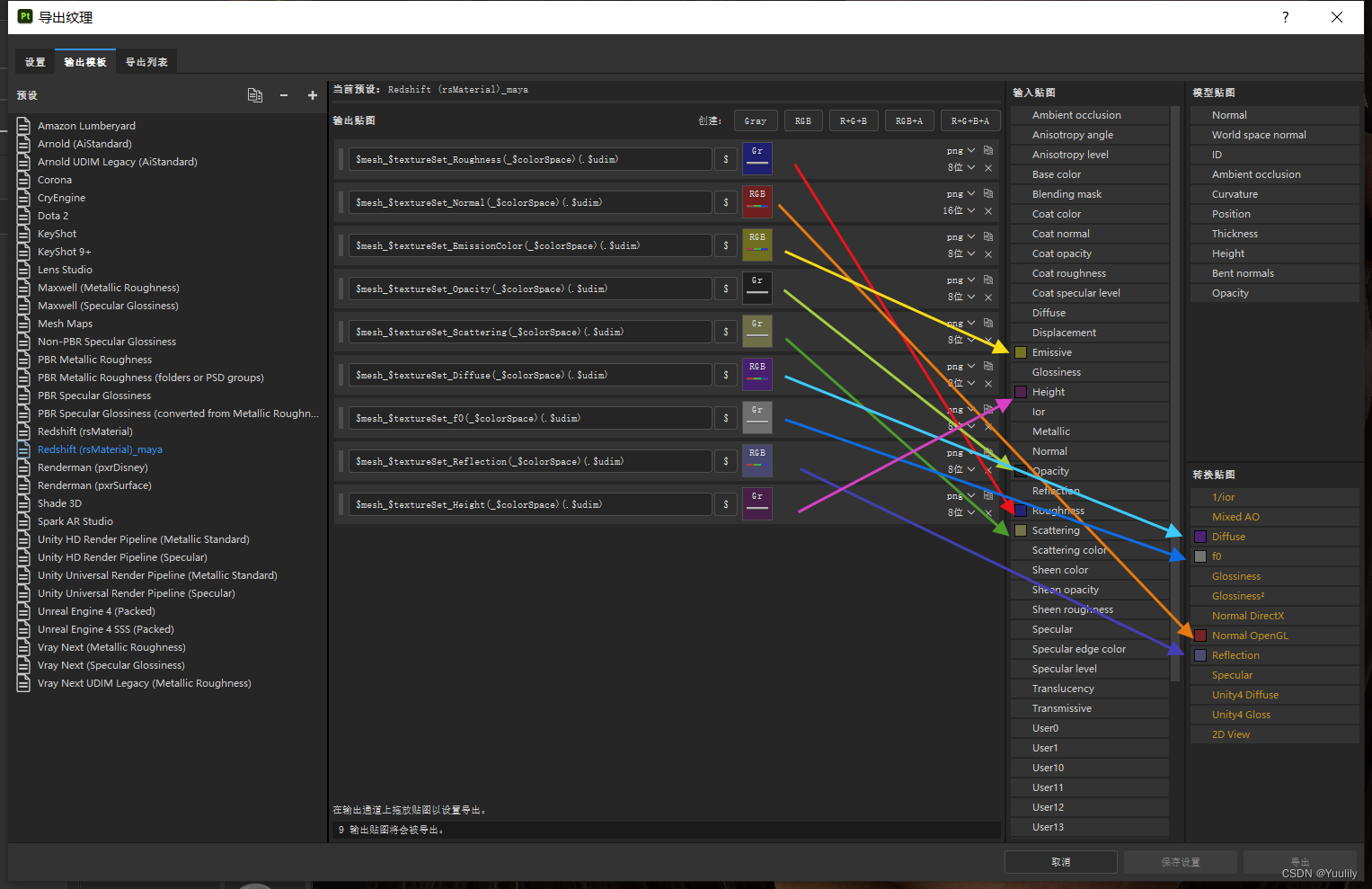This screenshot has height=889, width=1372.
Task: Open the $ variable menu for the Normal filename
Action: (726, 202)
